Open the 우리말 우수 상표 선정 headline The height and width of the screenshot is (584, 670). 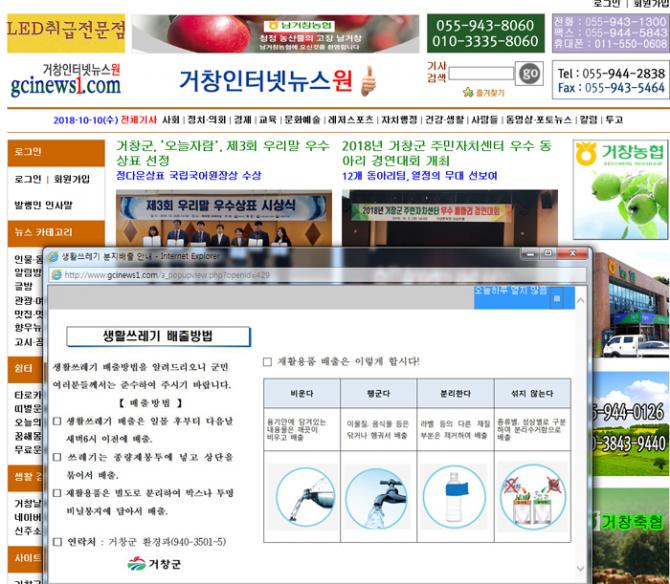[223, 153]
